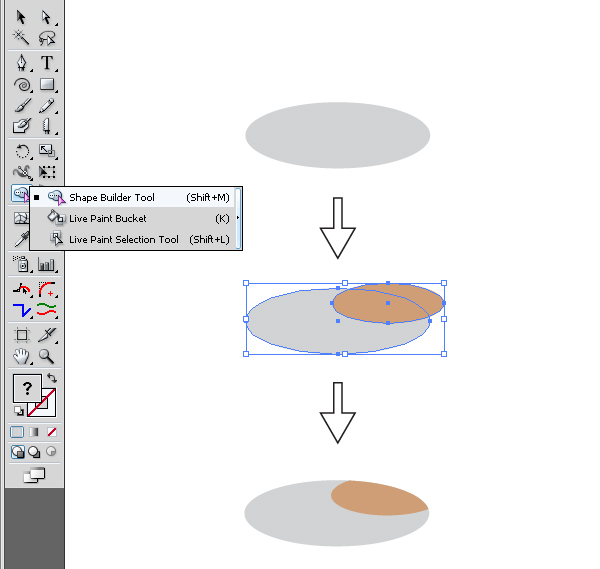The image size is (600, 569).
Task: Select the Knife tool
Action: pyautogui.click(x=46, y=126)
